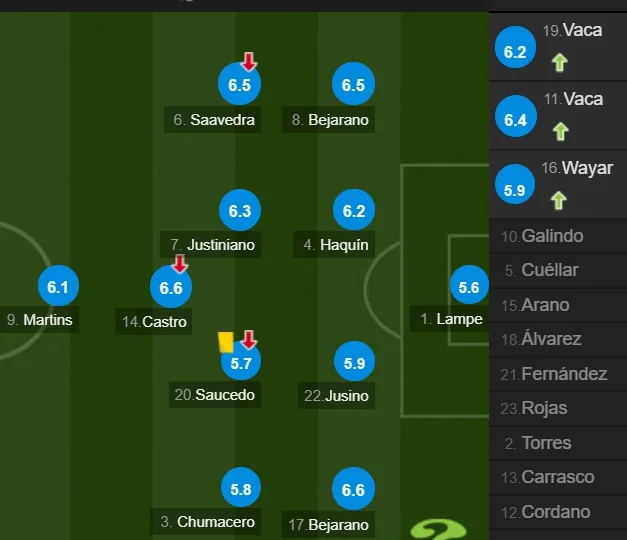The image size is (627, 540).
Task: Open 3. Chumacero player label
Action: coord(206,522)
